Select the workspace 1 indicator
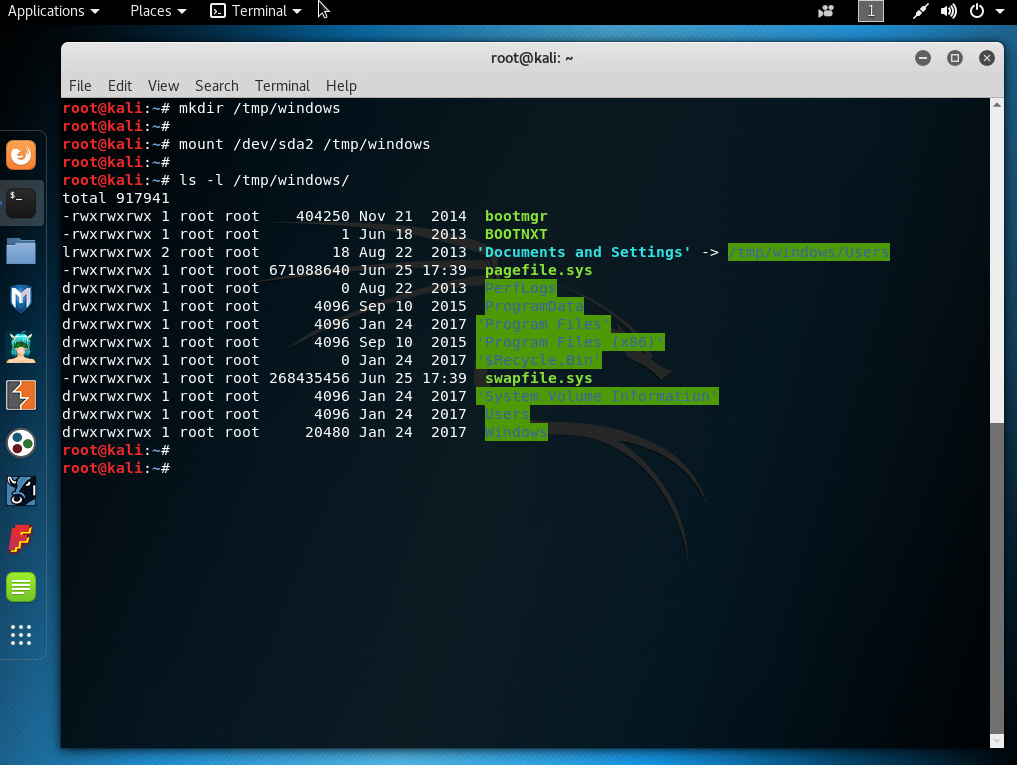Image resolution: width=1017 pixels, height=765 pixels. (x=871, y=12)
